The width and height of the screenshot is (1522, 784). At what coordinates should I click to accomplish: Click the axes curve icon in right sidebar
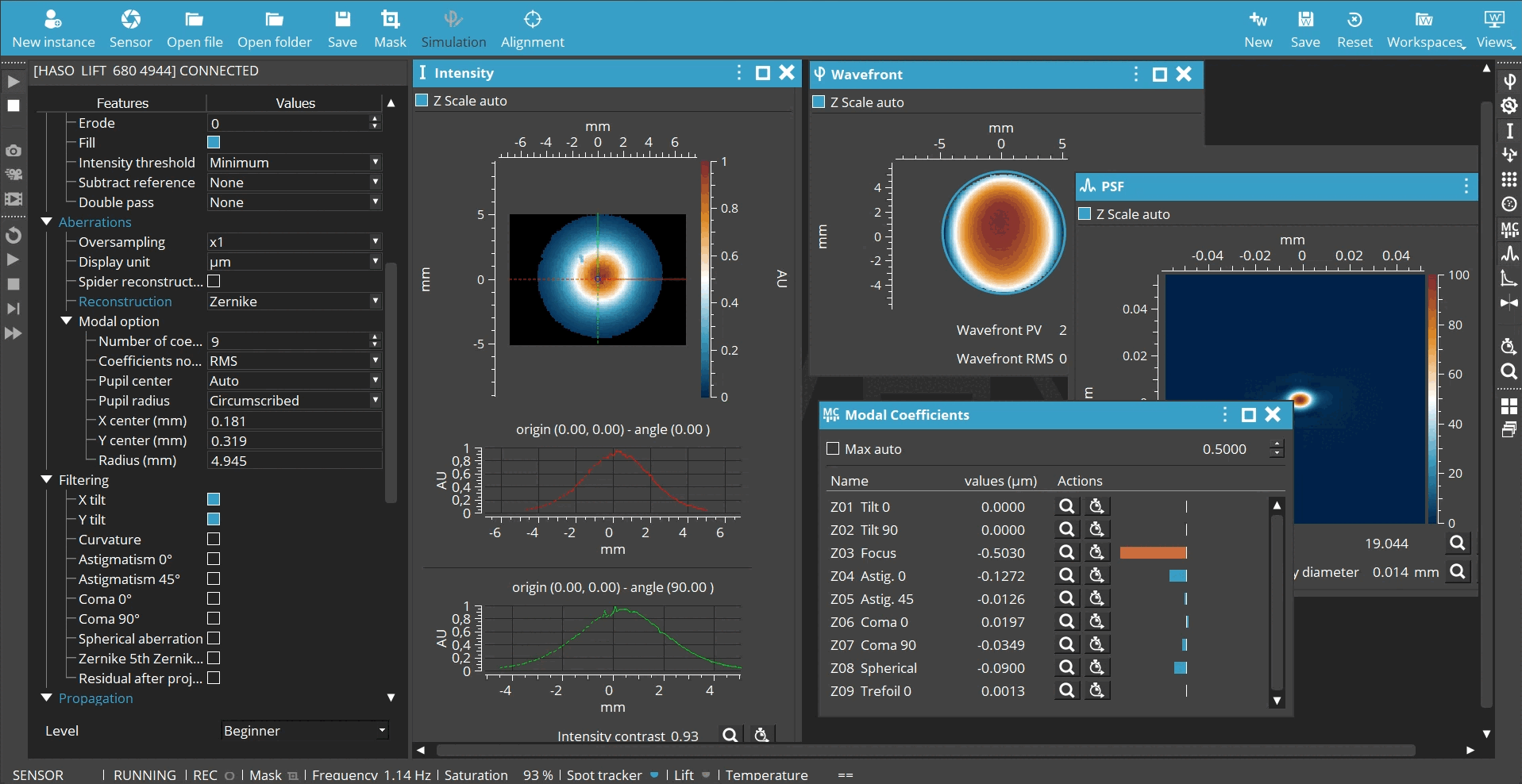point(1509,279)
